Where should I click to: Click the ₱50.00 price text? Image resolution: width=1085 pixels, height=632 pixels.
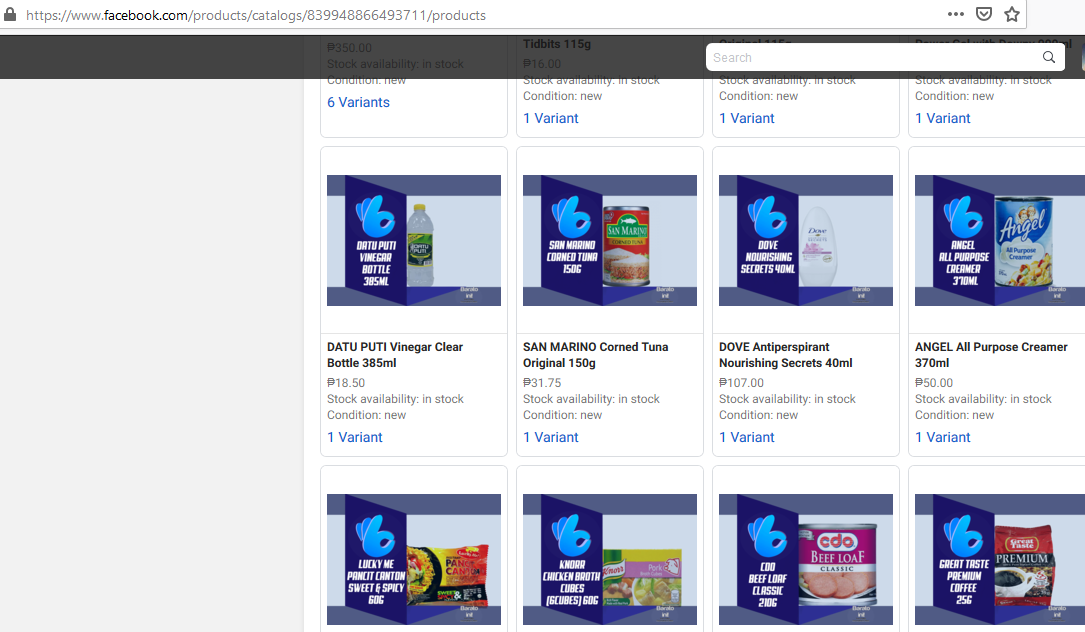934,383
